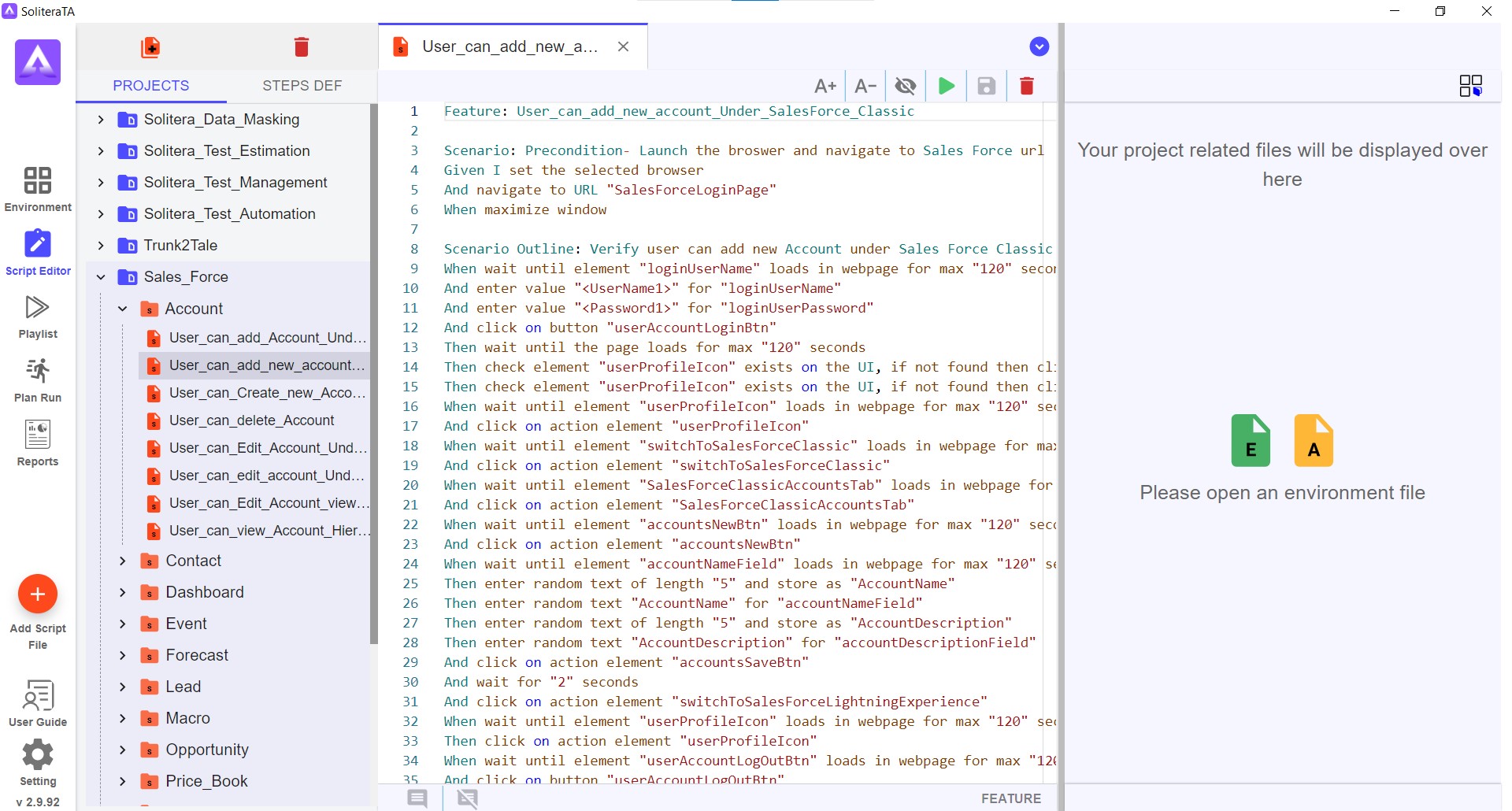Click the disabled-comment icon at editor bottom

pos(468,798)
